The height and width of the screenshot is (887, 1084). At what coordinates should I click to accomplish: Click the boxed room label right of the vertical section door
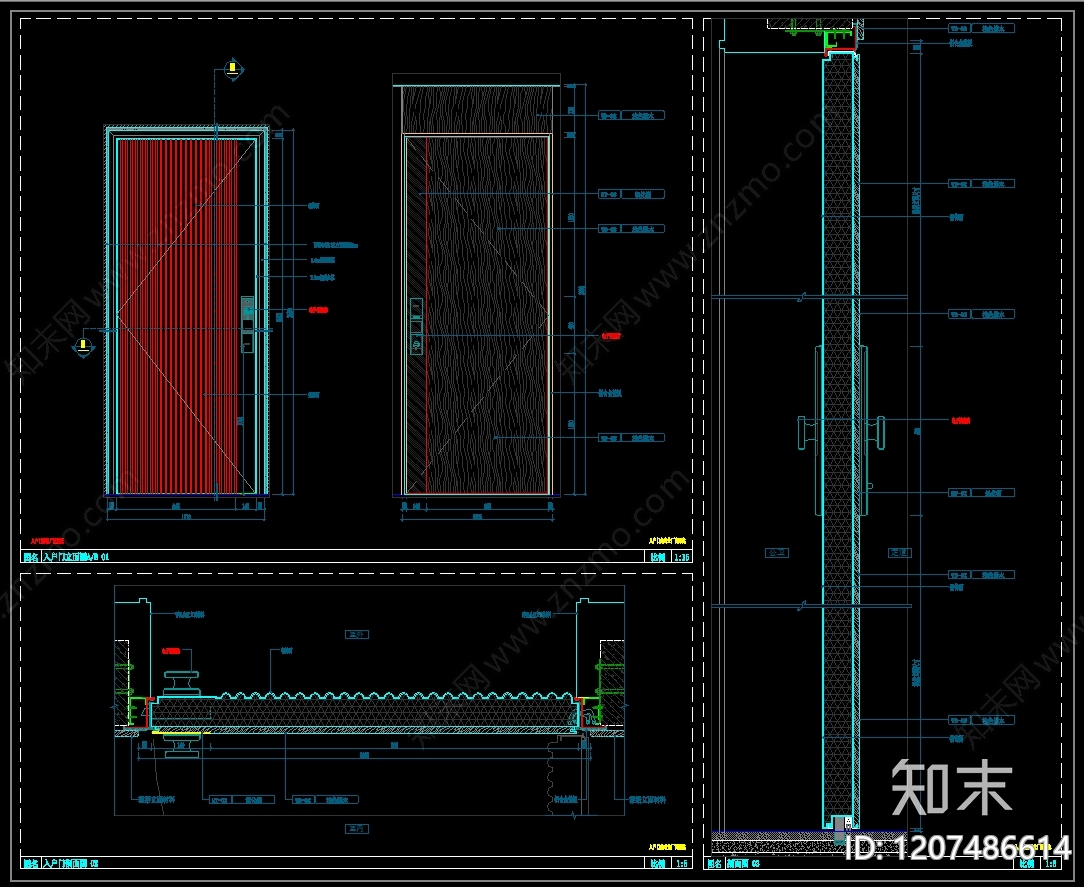pos(899,552)
